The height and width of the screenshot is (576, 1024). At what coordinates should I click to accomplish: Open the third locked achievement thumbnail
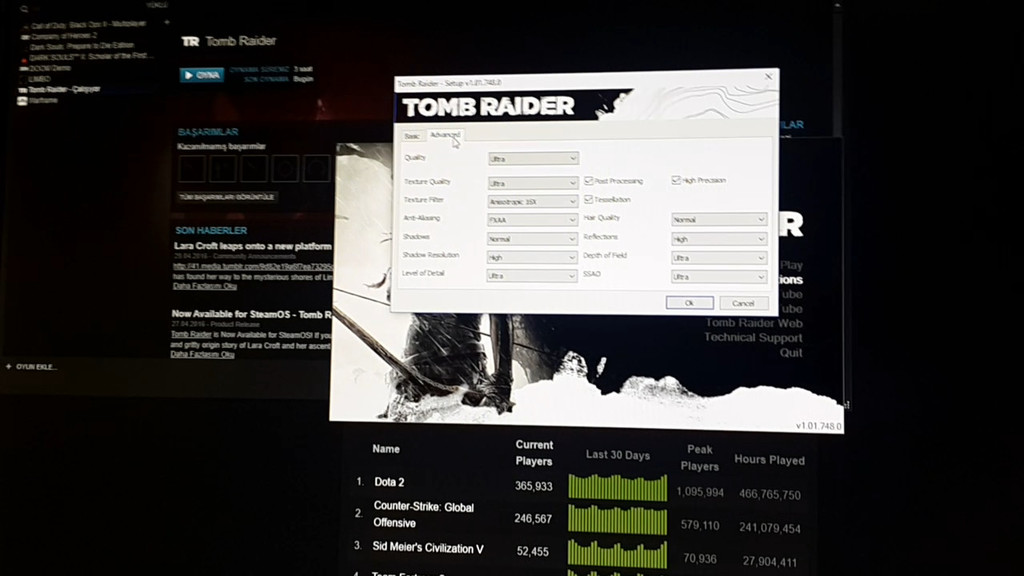coord(253,168)
